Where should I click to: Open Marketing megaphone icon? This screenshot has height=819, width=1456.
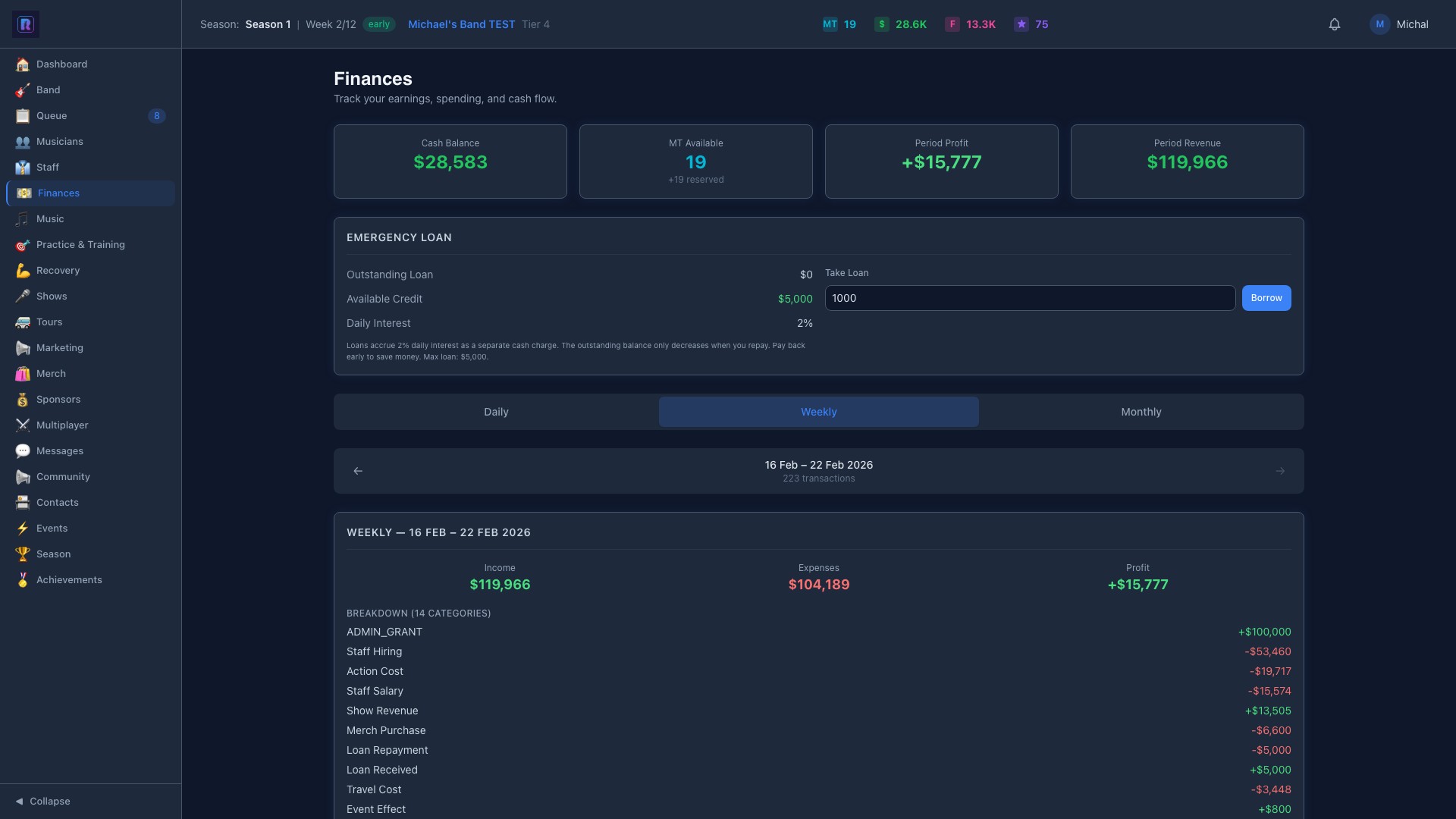coord(23,348)
